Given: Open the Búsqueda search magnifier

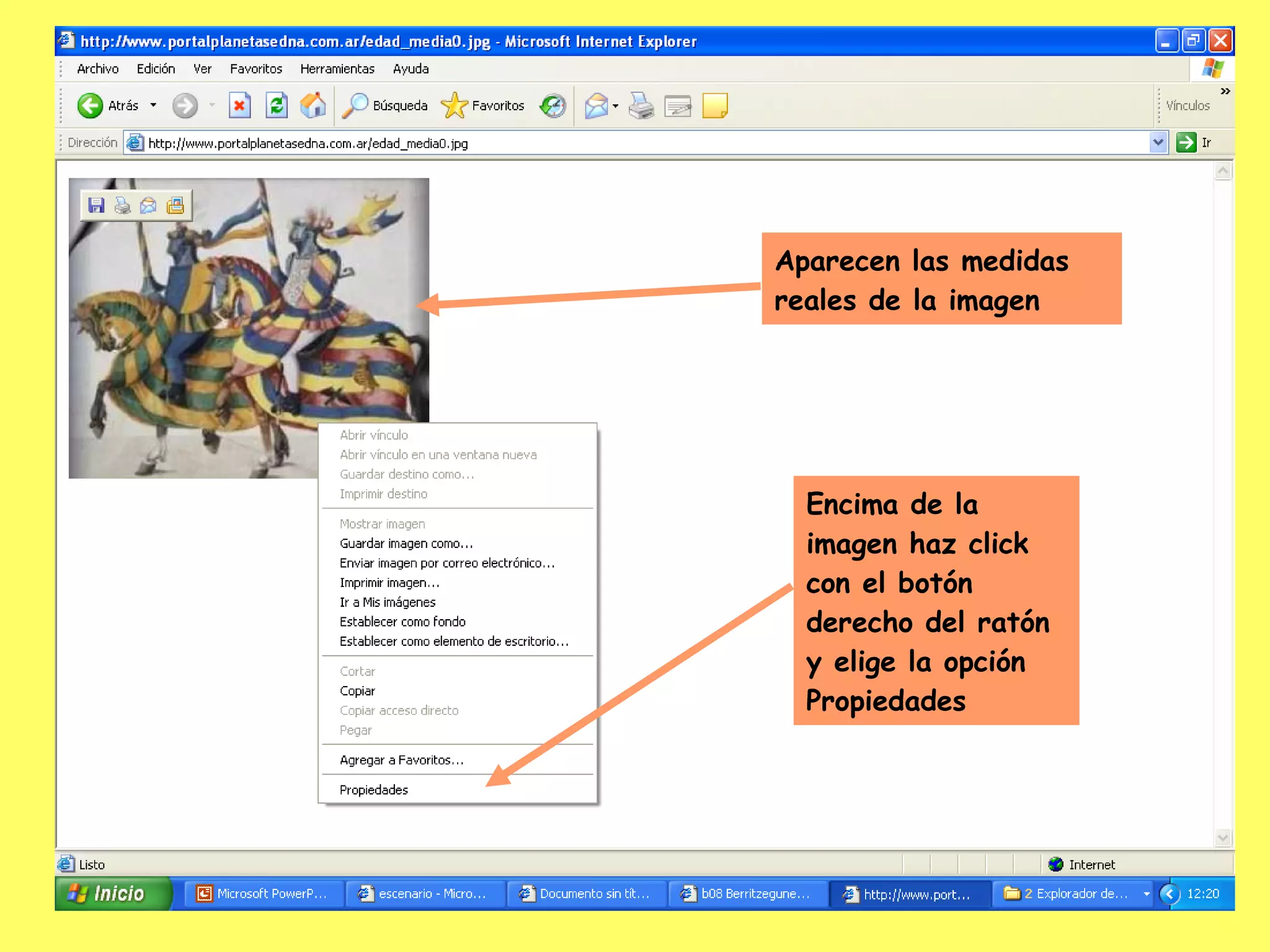Looking at the screenshot, I should click(355, 105).
